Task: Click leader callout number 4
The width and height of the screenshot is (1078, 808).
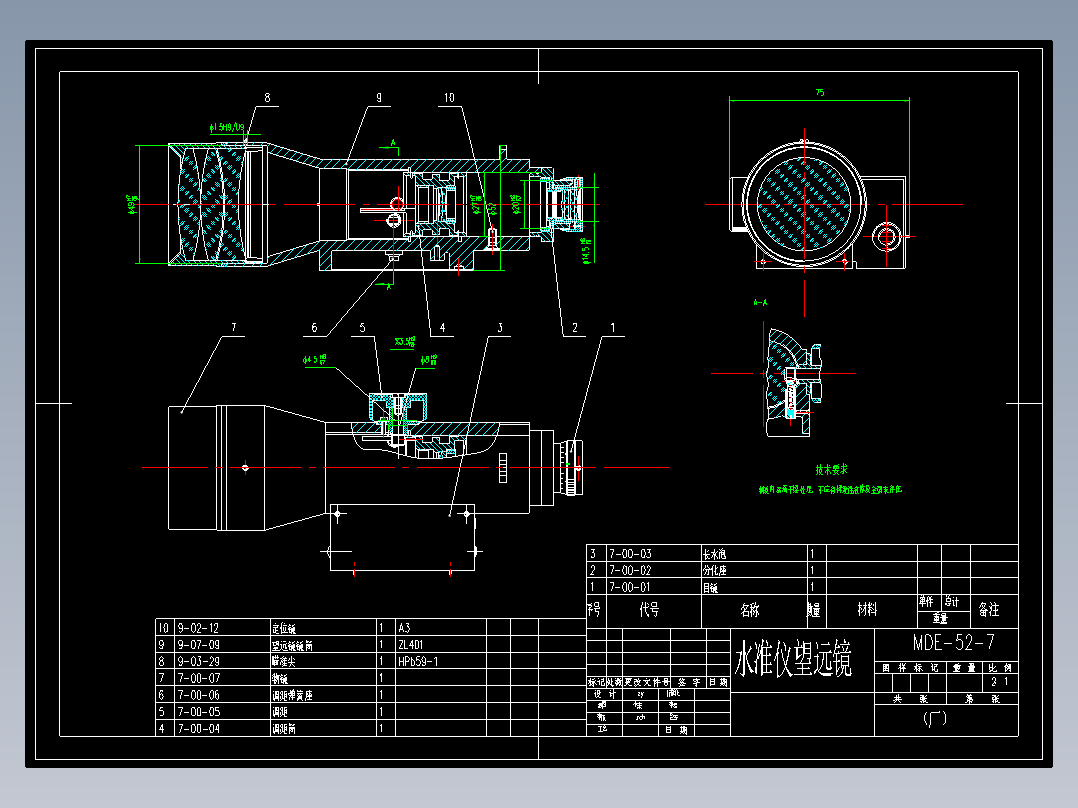Action: click(x=442, y=327)
